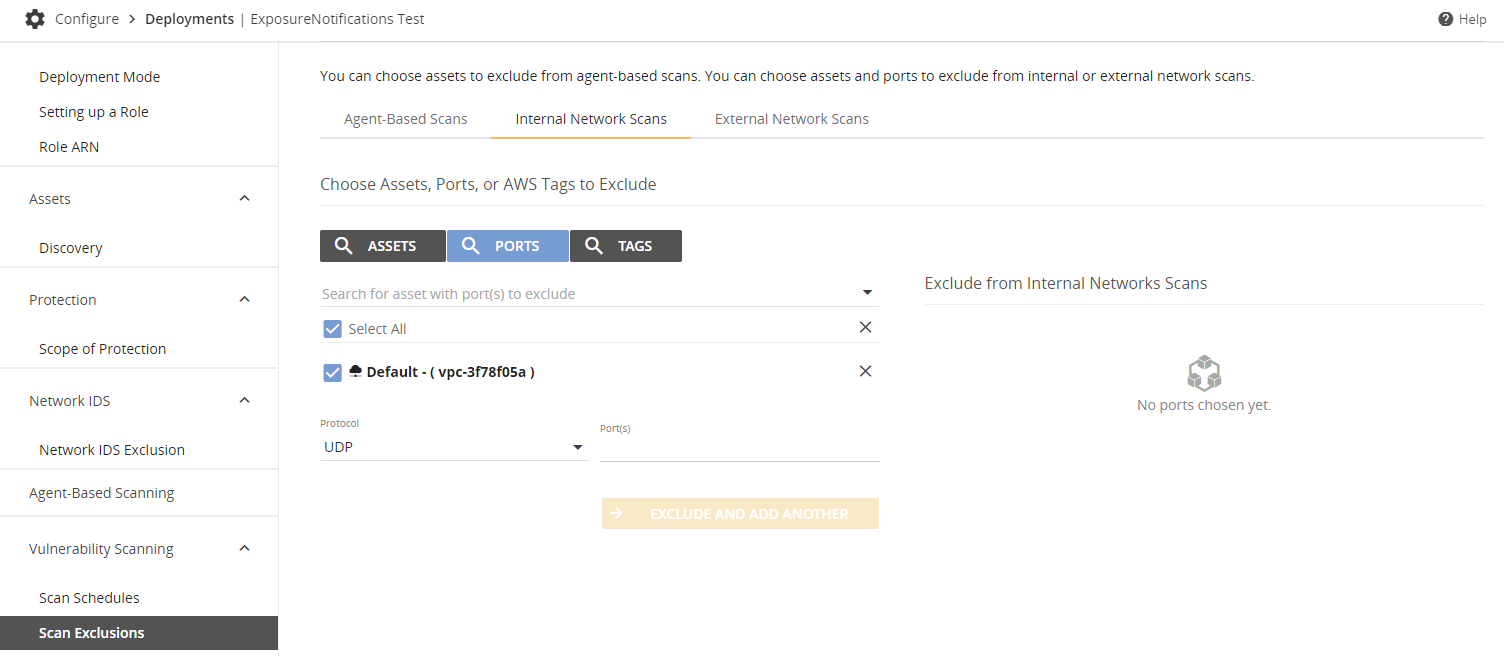Open Discovery sidebar item
The image size is (1504, 656).
pos(71,248)
